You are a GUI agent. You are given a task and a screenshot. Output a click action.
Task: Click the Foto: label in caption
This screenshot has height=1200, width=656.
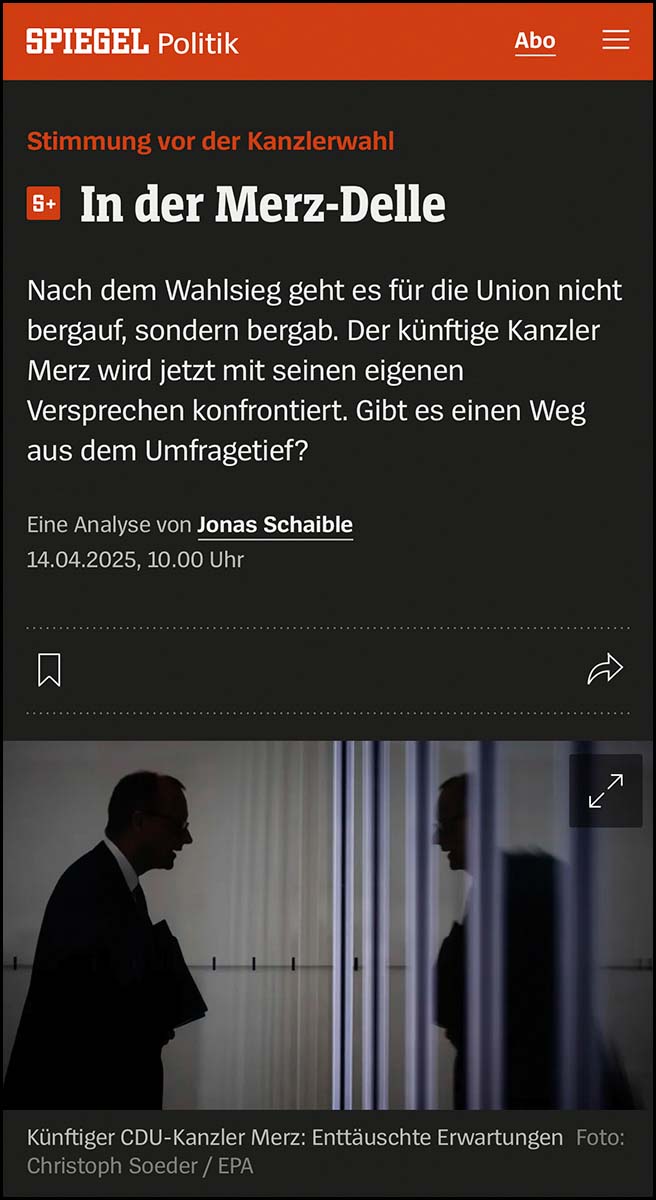click(600, 1138)
